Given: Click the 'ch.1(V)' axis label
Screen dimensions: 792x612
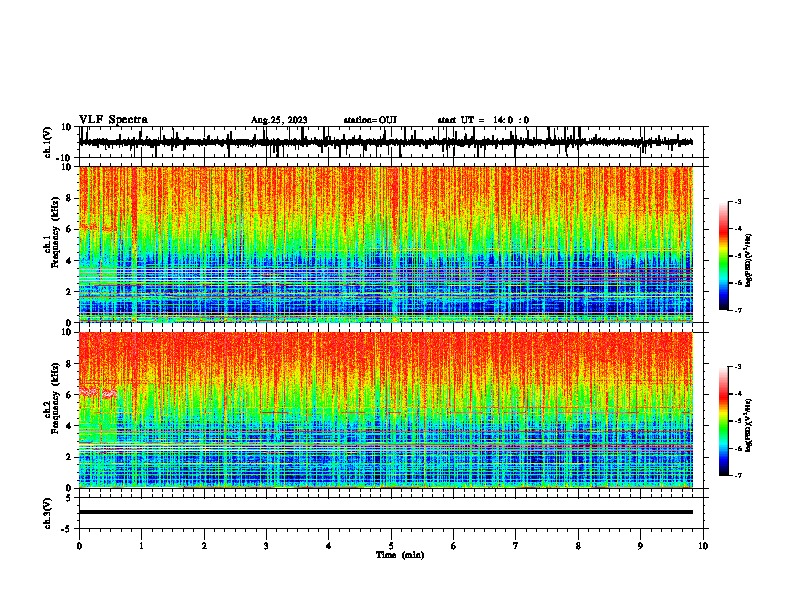Looking at the screenshot, I should click(48, 142).
